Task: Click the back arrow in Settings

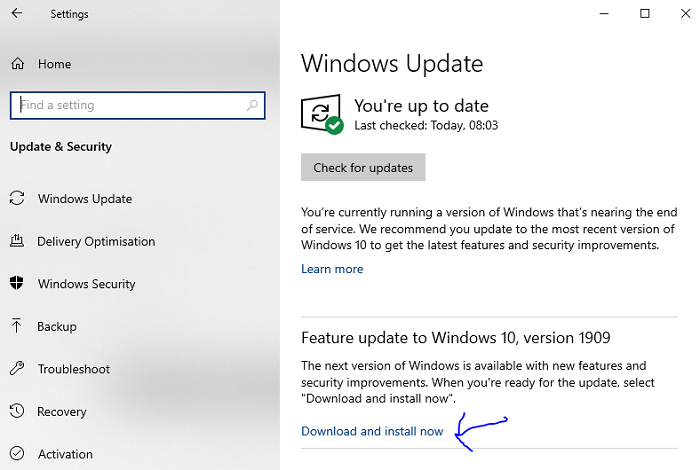Action: point(17,14)
